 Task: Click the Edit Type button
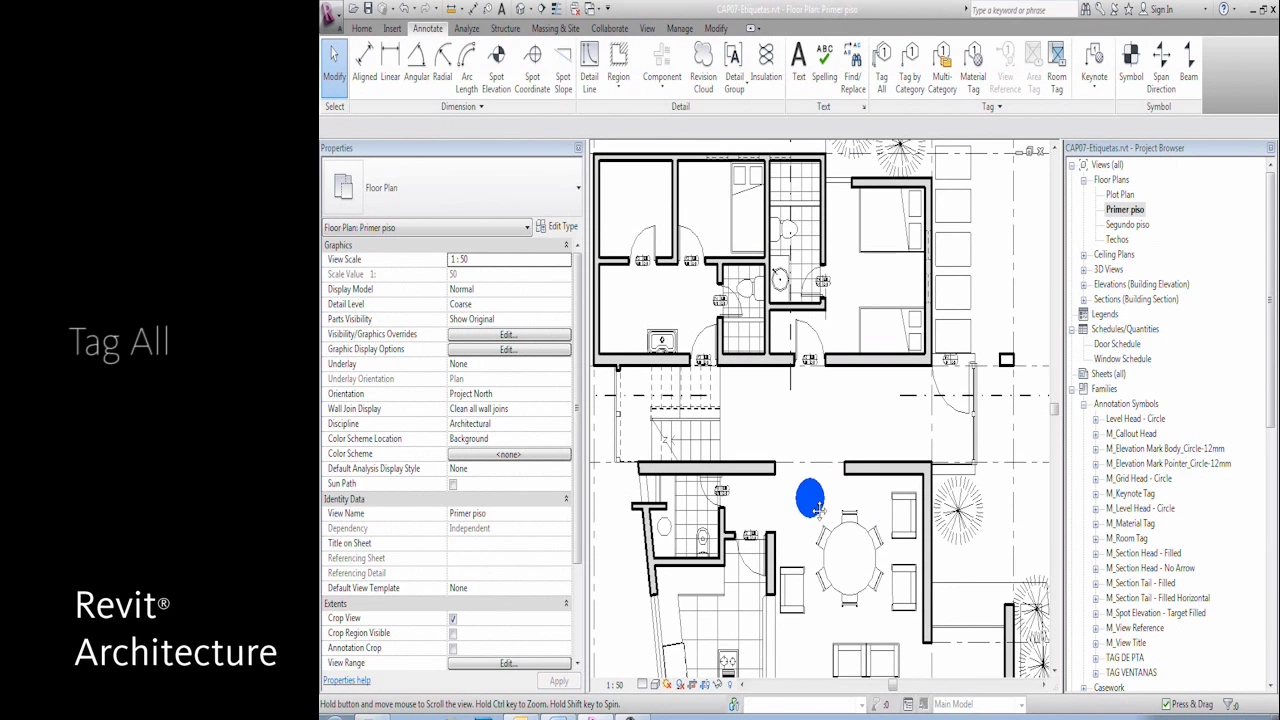click(x=557, y=227)
